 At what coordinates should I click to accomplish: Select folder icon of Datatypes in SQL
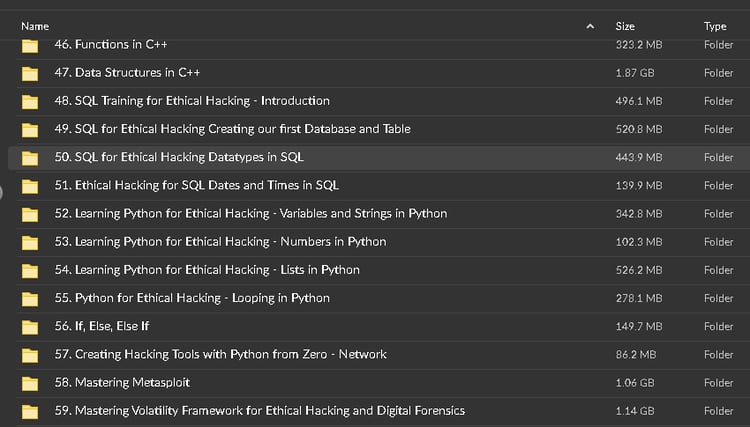point(30,157)
